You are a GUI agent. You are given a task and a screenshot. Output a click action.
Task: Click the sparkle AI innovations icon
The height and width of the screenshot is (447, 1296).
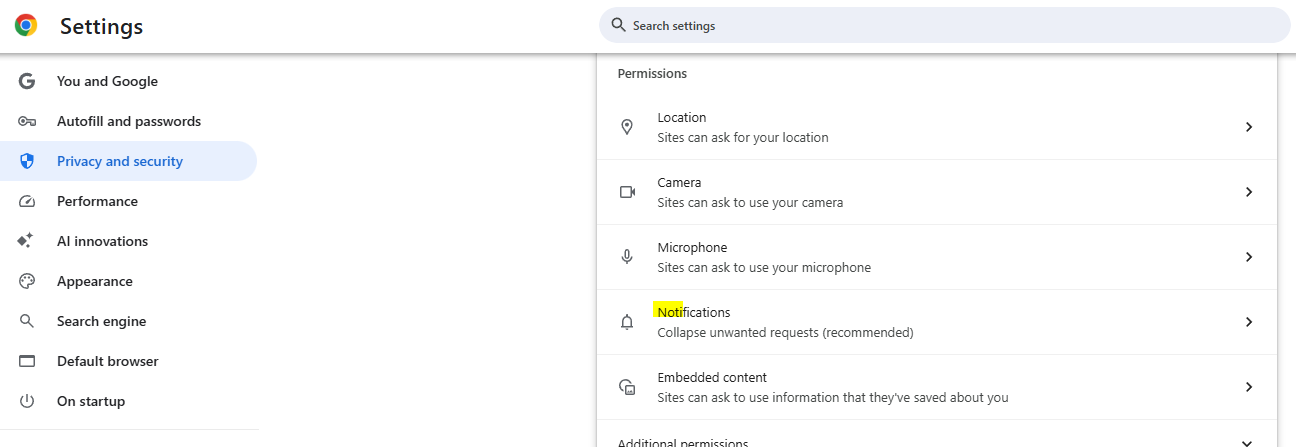click(26, 241)
